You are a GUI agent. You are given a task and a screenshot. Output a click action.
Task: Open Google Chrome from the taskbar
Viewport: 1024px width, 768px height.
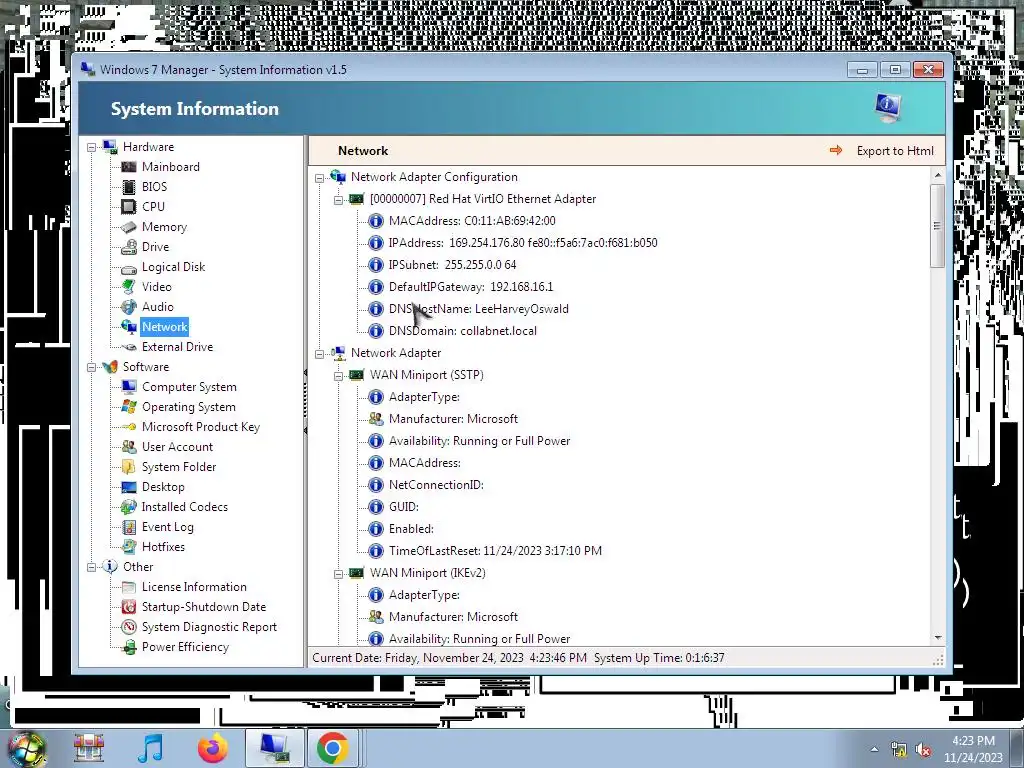[332, 748]
